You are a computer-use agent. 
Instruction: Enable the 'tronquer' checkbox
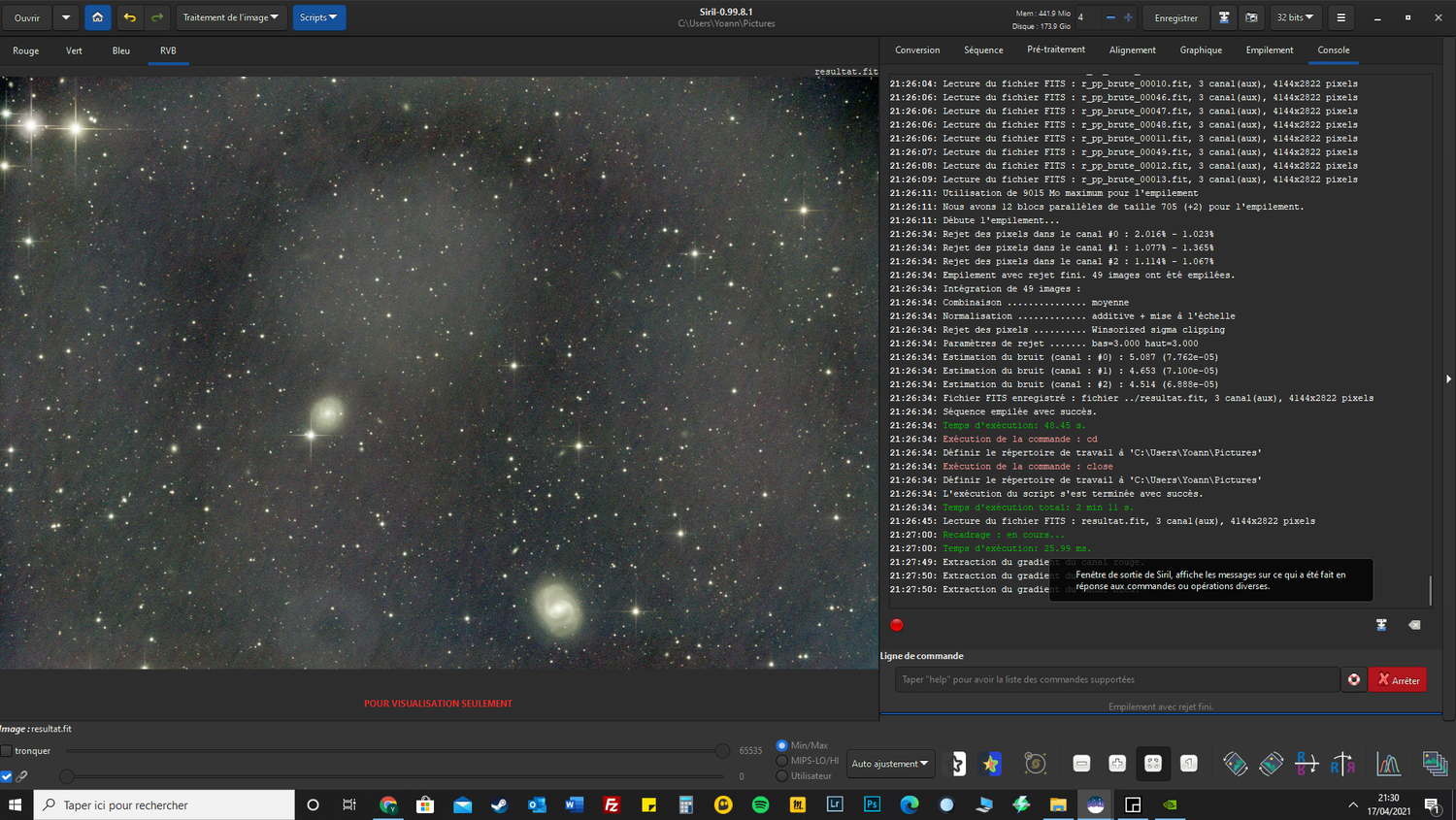tap(7, 750)
